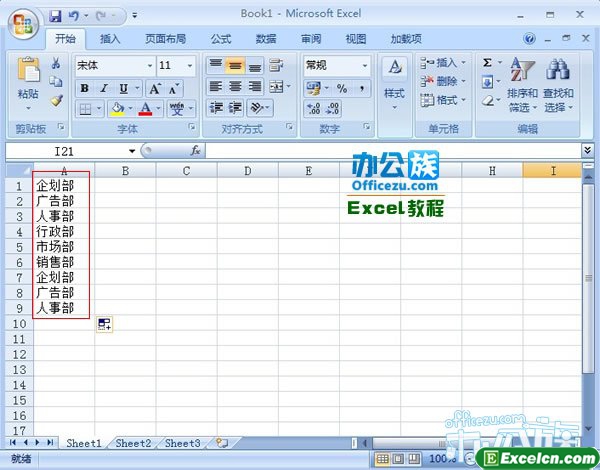Open 排序和筛选 sort filter tool
The image size is (600, 470).
pos(522,85)
